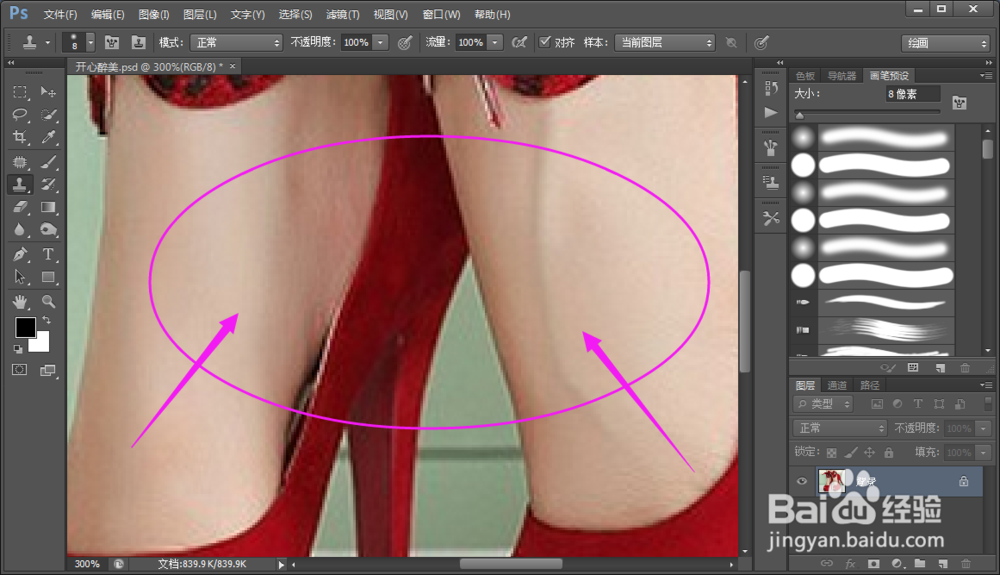1000x575 pixels.
Task: Click the background white color swatch
Action: [x=41, y=343]
